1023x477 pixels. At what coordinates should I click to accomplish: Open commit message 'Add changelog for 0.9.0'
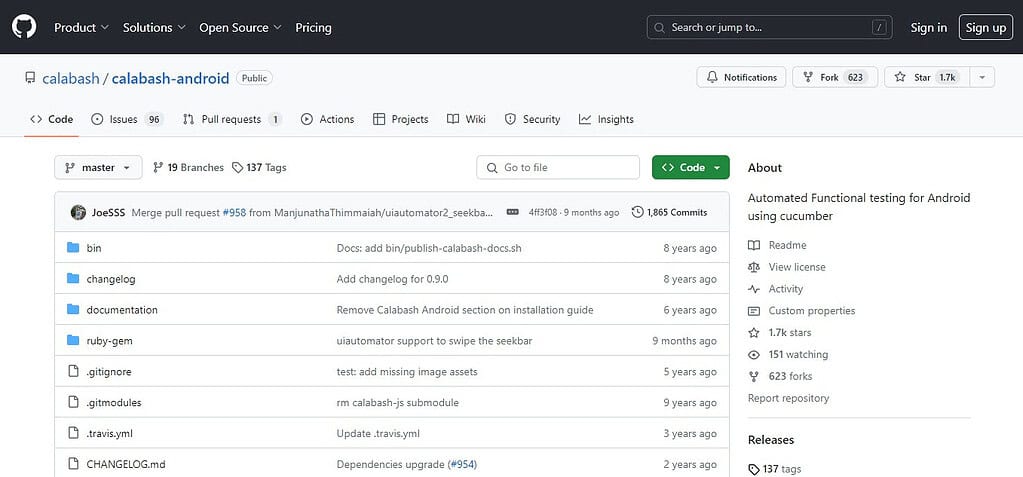pos(392,279)
